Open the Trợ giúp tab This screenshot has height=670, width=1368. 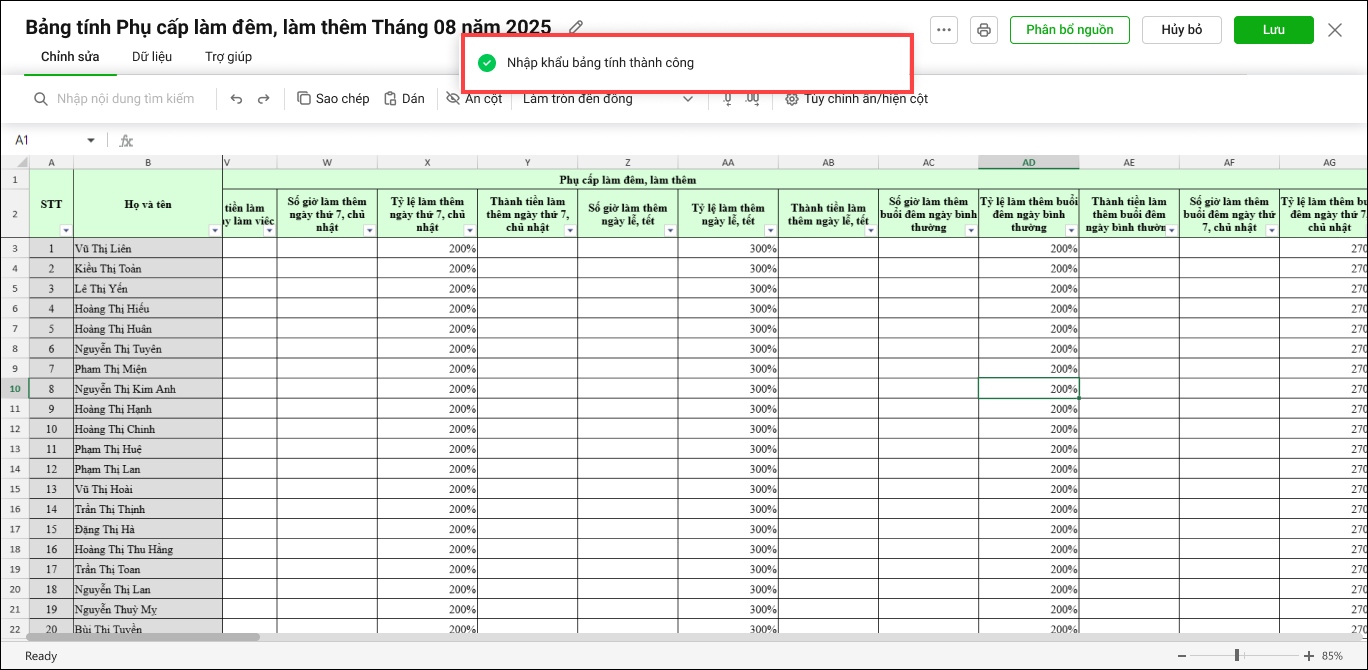228,57
